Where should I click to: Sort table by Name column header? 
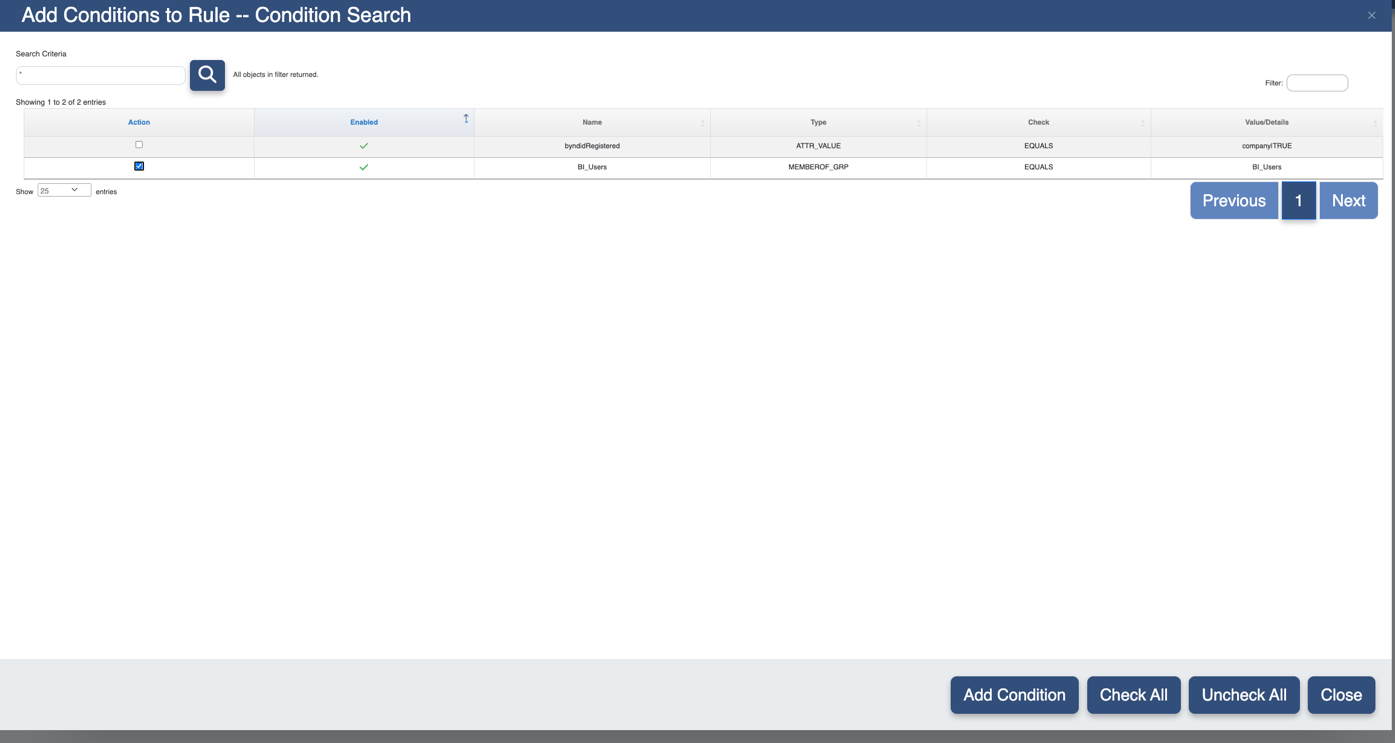(x=592, y=122)
